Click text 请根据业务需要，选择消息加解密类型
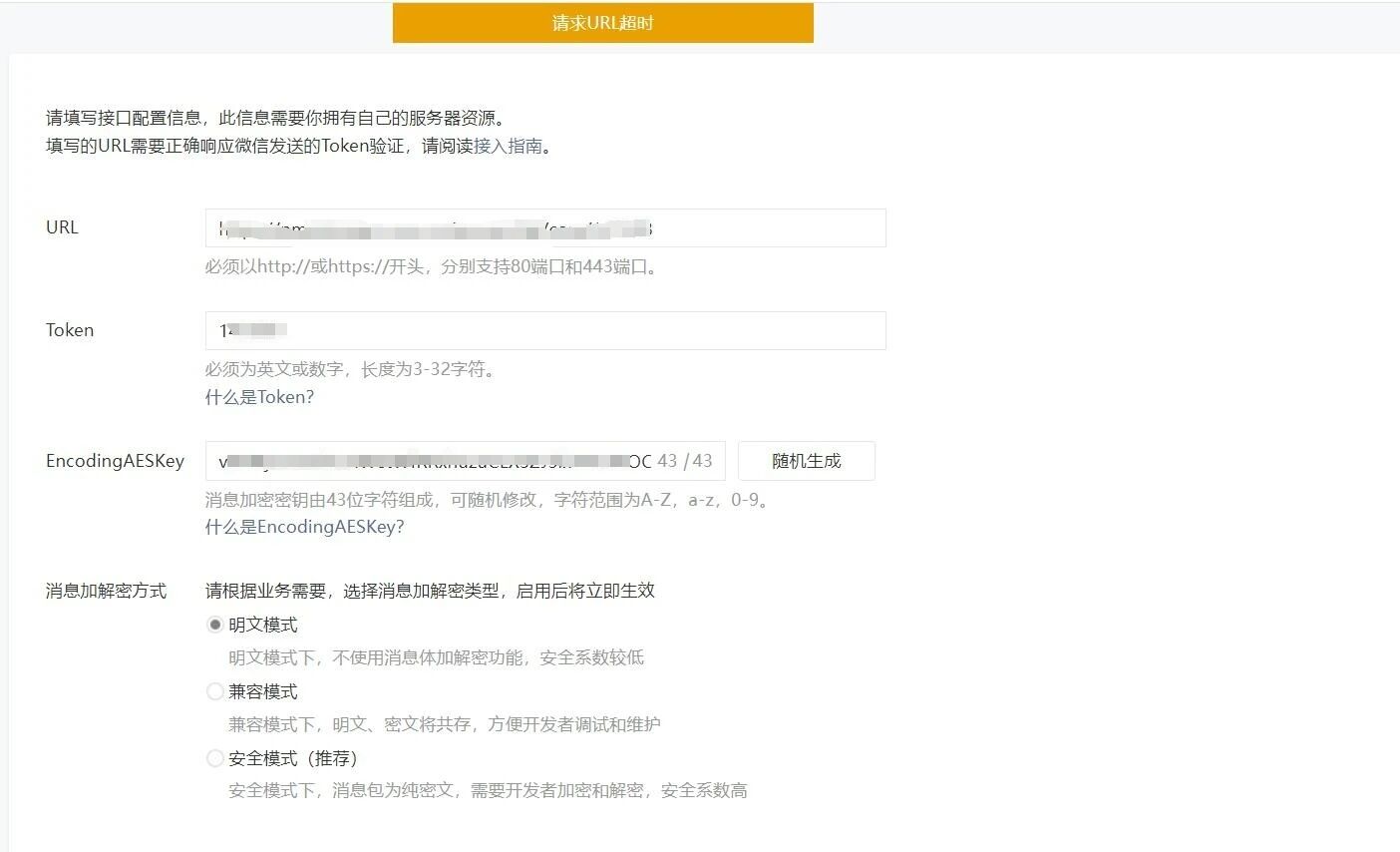 [430, 591]
